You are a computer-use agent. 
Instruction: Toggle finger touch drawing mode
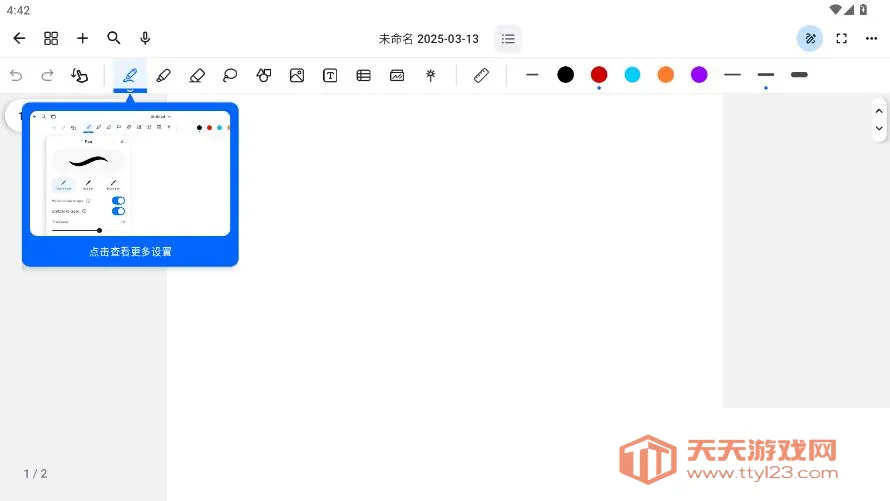pyautogui.click(x=79, y=75)
